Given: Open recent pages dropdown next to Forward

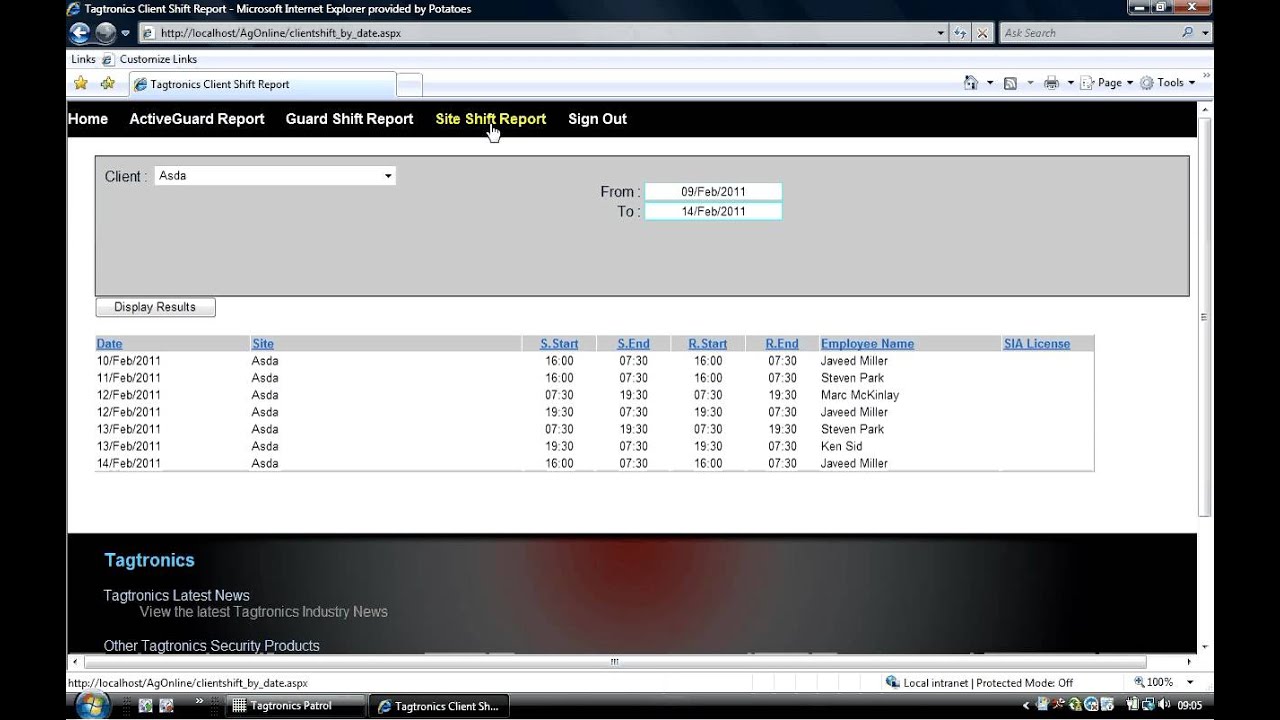Looking at the screenshot, I should [x=126, y=33].
